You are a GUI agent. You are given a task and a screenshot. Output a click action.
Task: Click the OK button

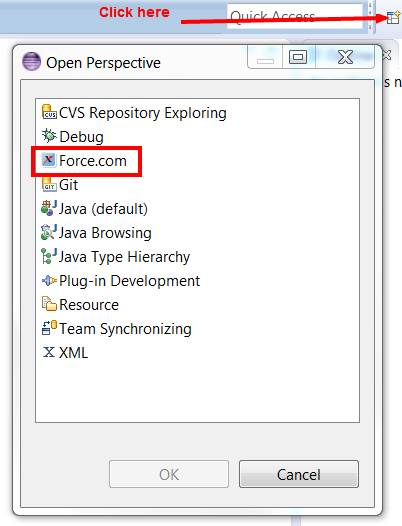pos(169,474)
